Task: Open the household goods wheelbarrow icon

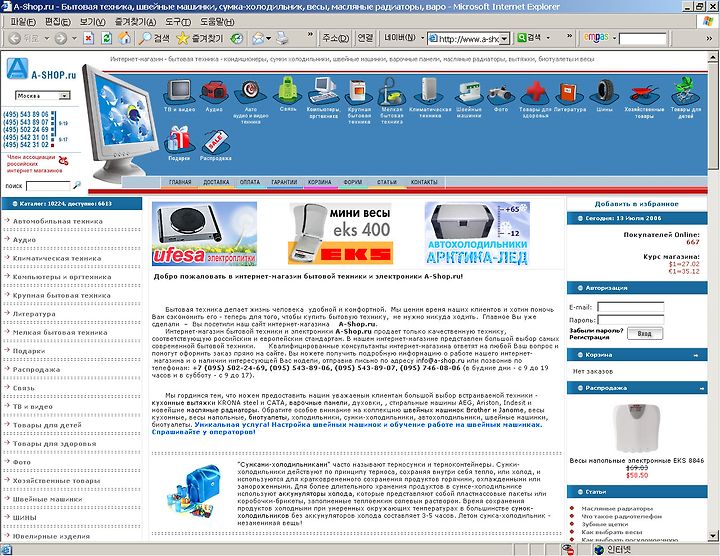Action: pos(644,93)
